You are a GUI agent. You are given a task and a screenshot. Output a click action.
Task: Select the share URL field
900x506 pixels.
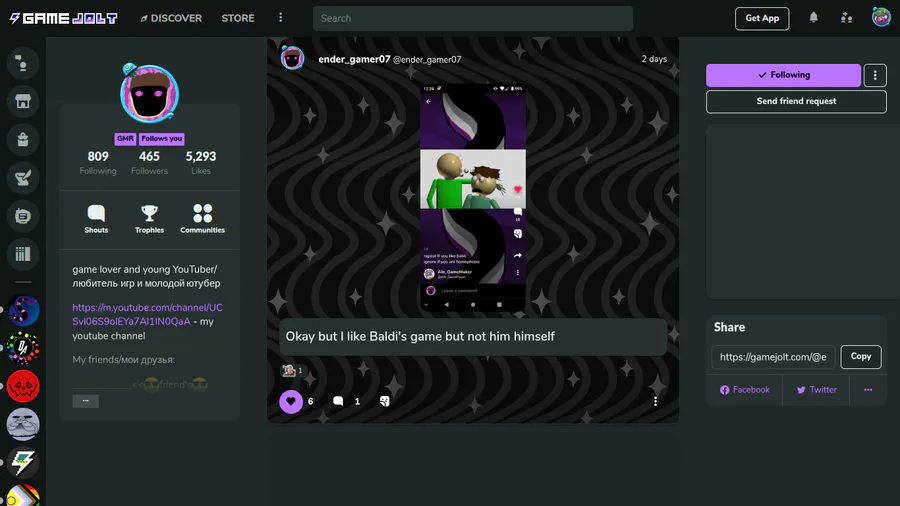click(x=773, y=357)
